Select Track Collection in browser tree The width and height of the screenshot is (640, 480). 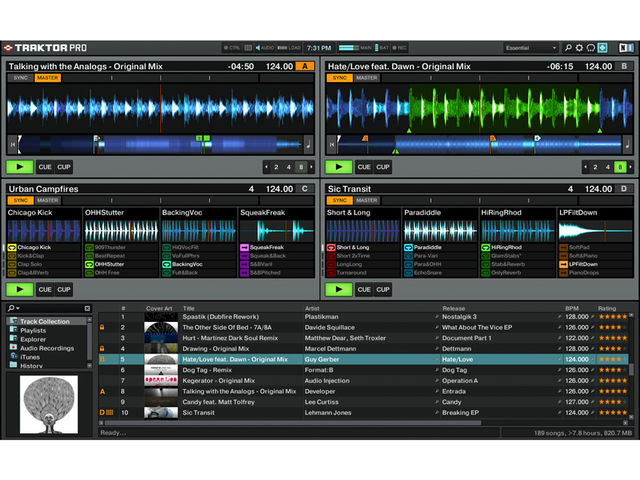45,321
